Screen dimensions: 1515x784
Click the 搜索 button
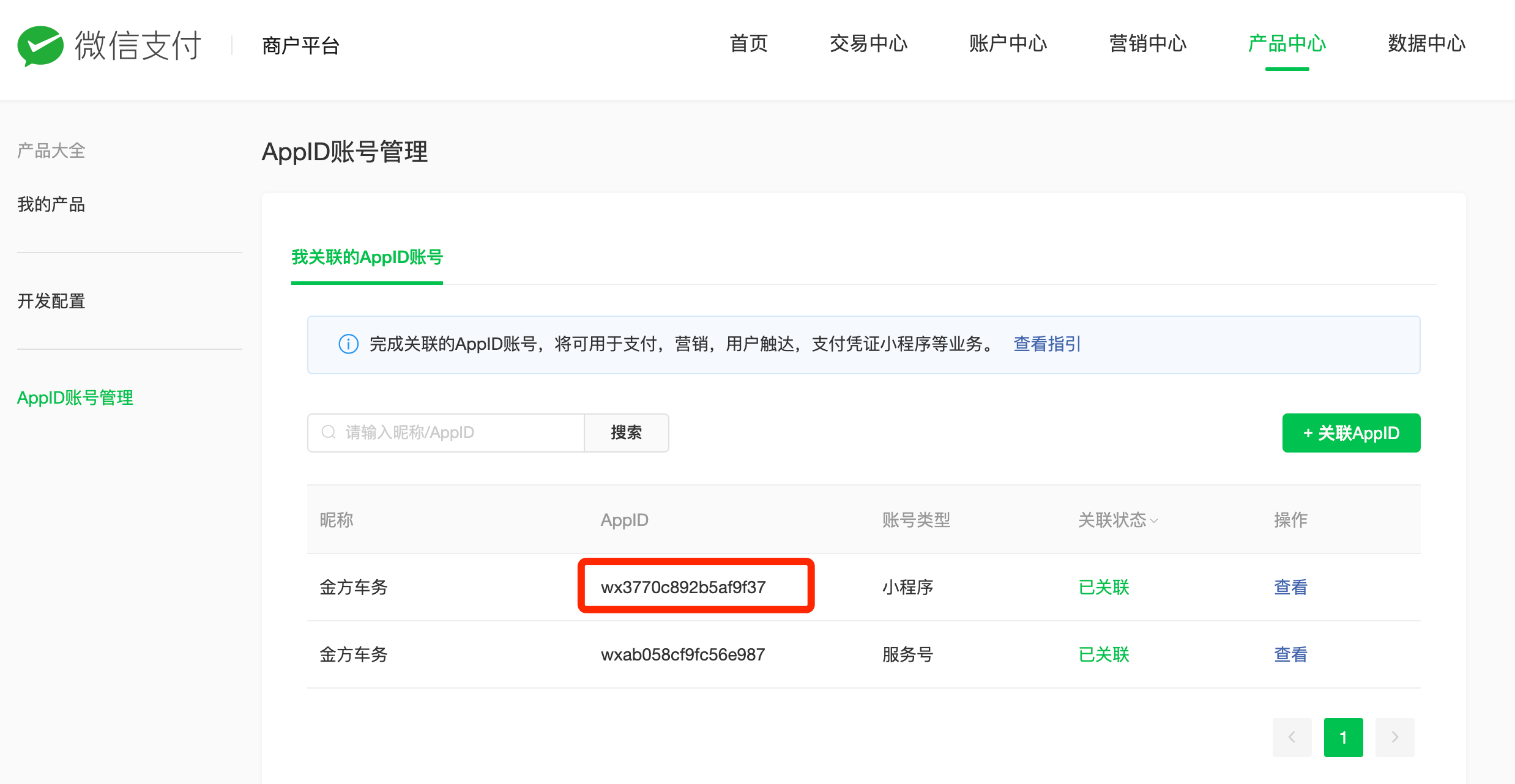626,433
